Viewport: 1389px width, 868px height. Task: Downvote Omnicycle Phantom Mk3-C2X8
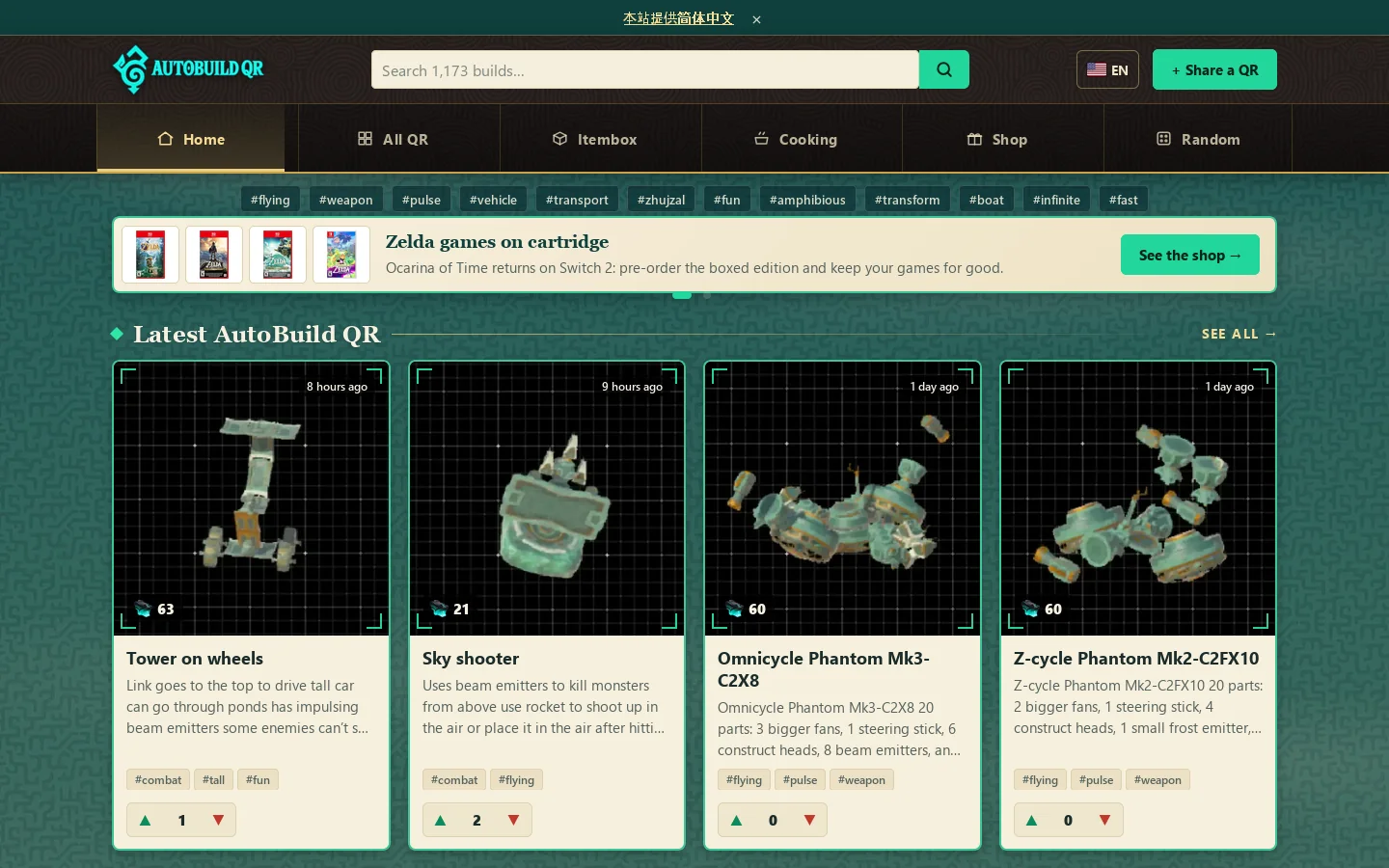click(809, 820)
